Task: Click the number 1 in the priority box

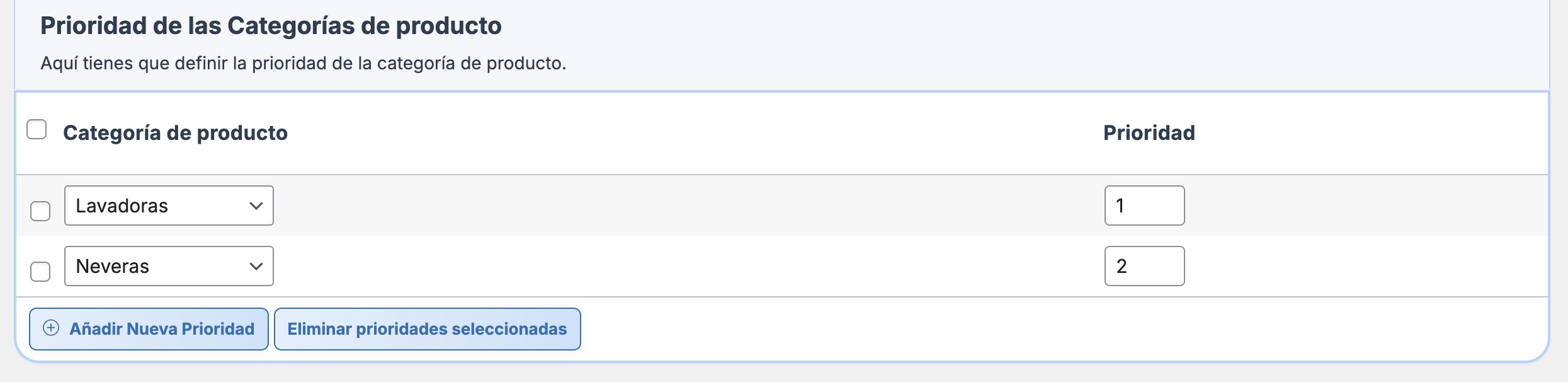Action: (x=1120, y=205)
